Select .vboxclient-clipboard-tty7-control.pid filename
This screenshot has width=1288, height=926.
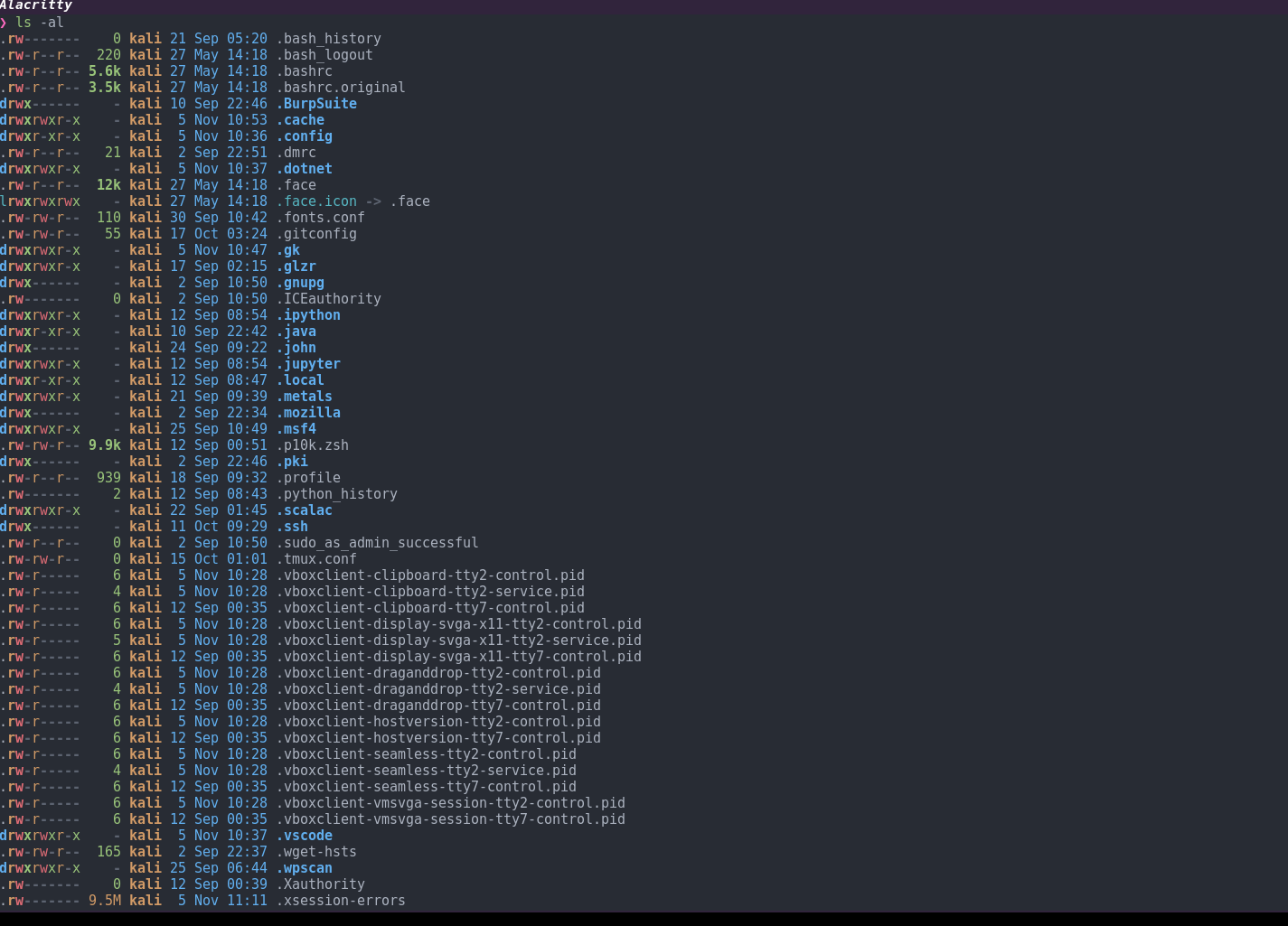[430, 608]
